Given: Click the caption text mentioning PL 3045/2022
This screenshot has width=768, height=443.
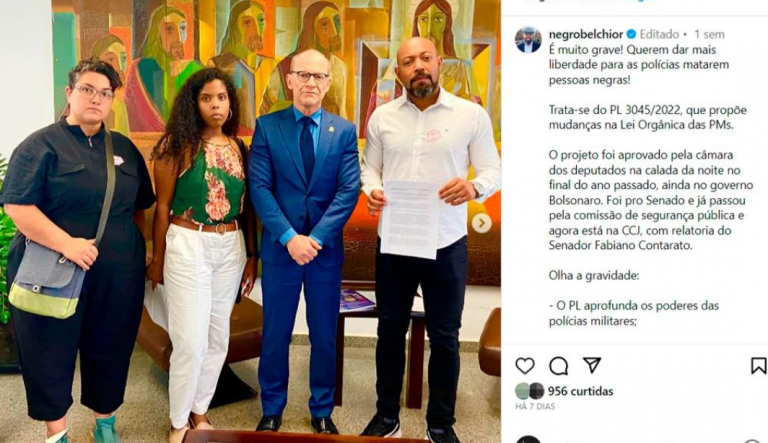Looking at the screenshot, I should click(x=648, y=117).
